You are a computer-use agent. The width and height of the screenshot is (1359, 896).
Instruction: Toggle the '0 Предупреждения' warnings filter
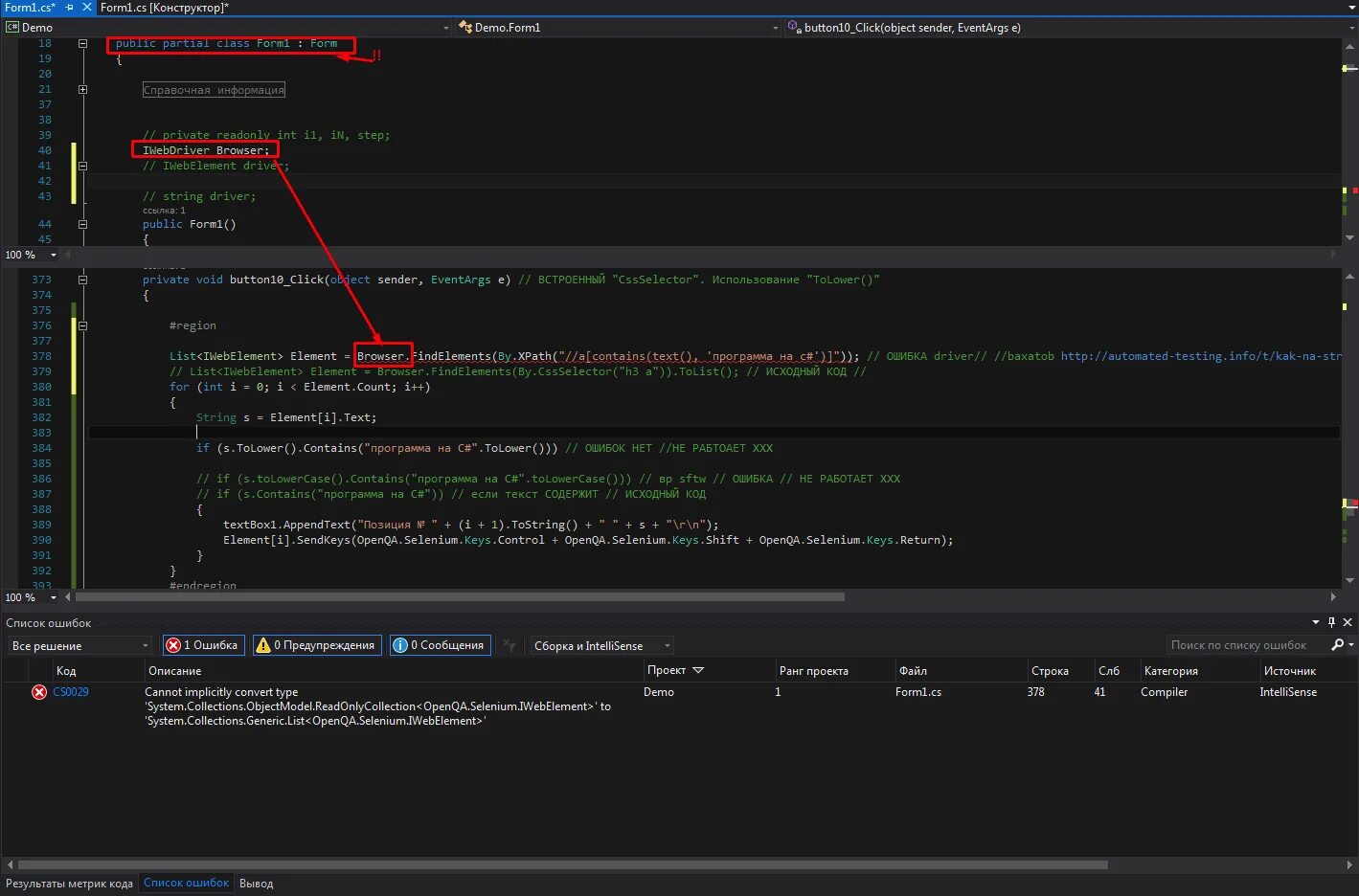coord(316,645)
